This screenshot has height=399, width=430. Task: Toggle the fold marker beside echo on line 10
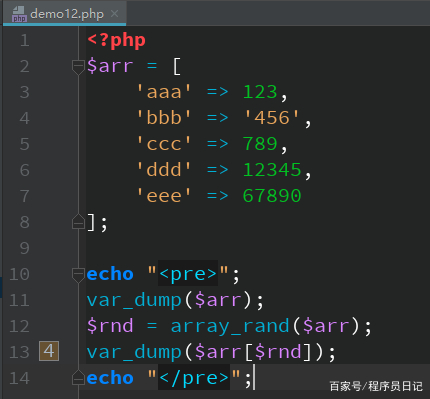coord(78,274)
